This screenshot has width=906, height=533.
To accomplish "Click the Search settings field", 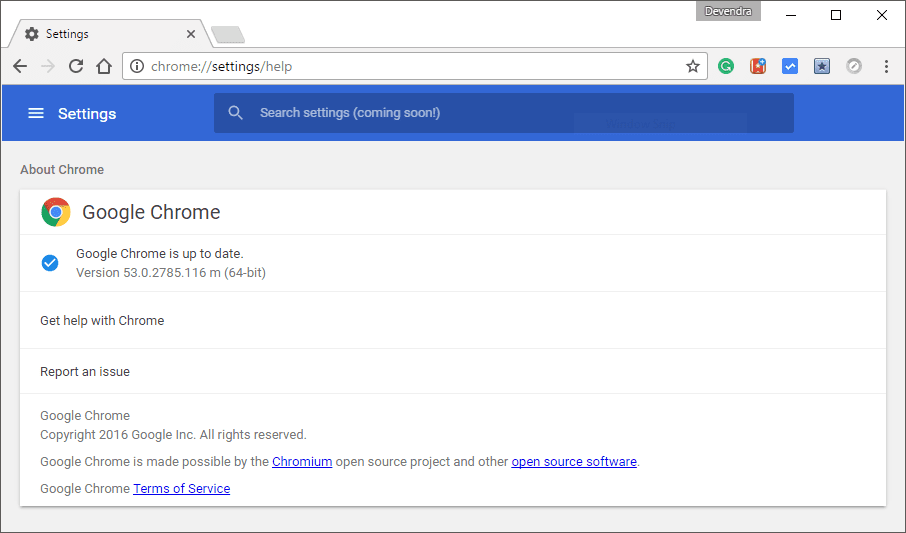I will [x=504, y=113].
